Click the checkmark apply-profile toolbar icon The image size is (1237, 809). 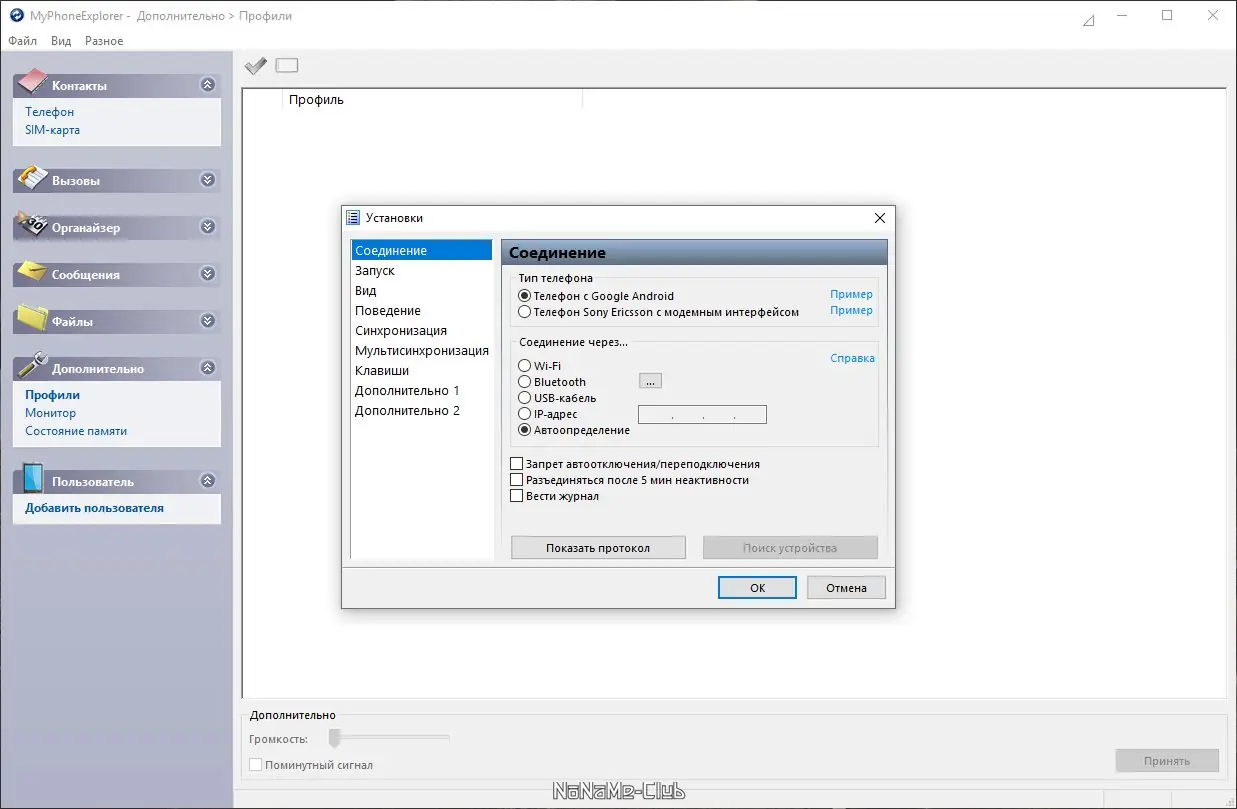click(x=256, y=65)
